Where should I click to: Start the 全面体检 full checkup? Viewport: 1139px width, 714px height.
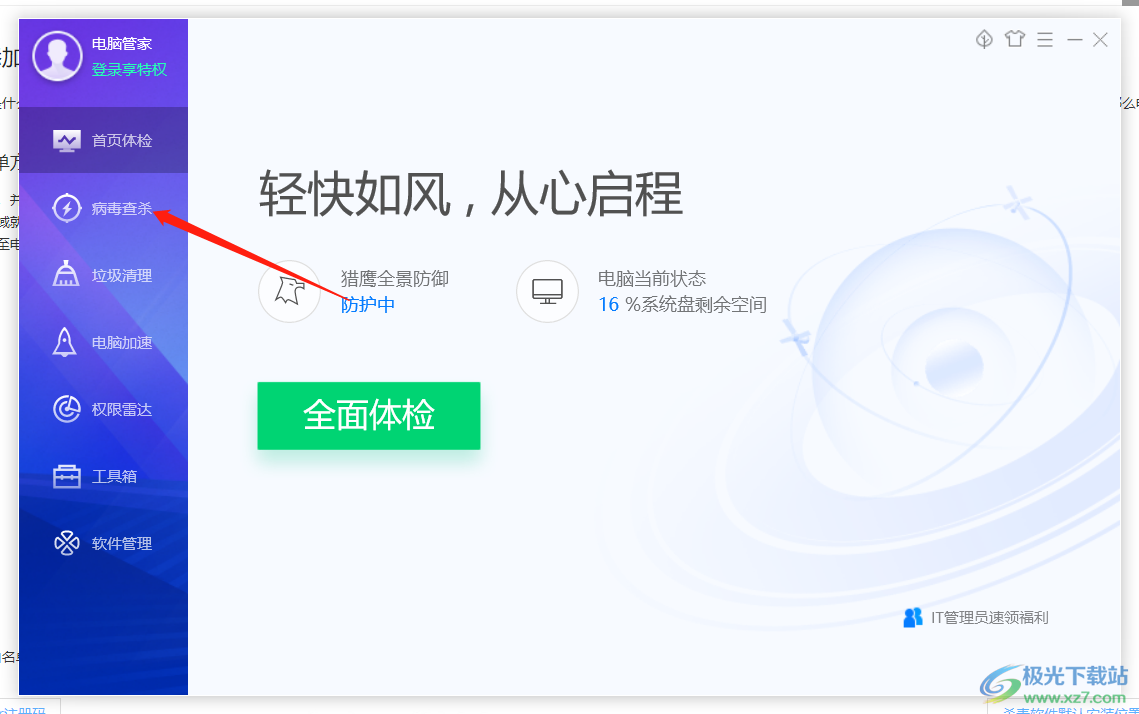pos(369,415)
